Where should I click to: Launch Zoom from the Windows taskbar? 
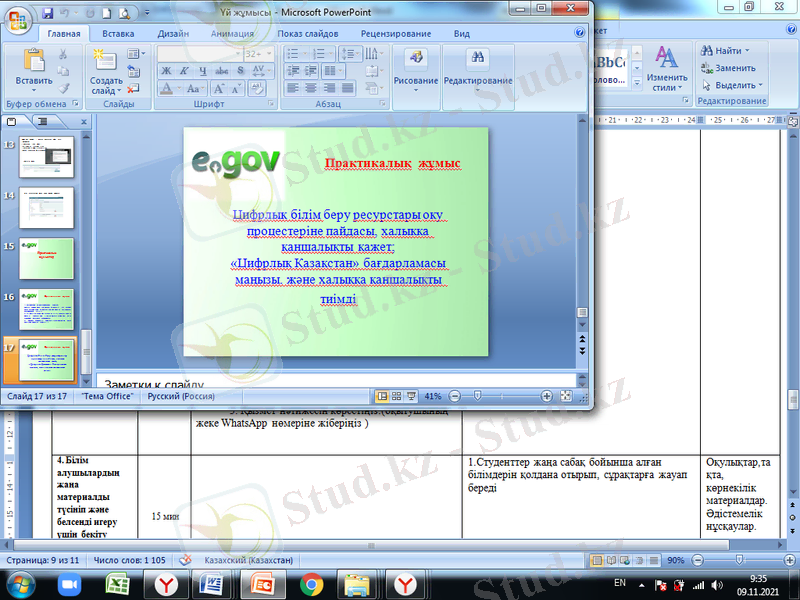69,584
